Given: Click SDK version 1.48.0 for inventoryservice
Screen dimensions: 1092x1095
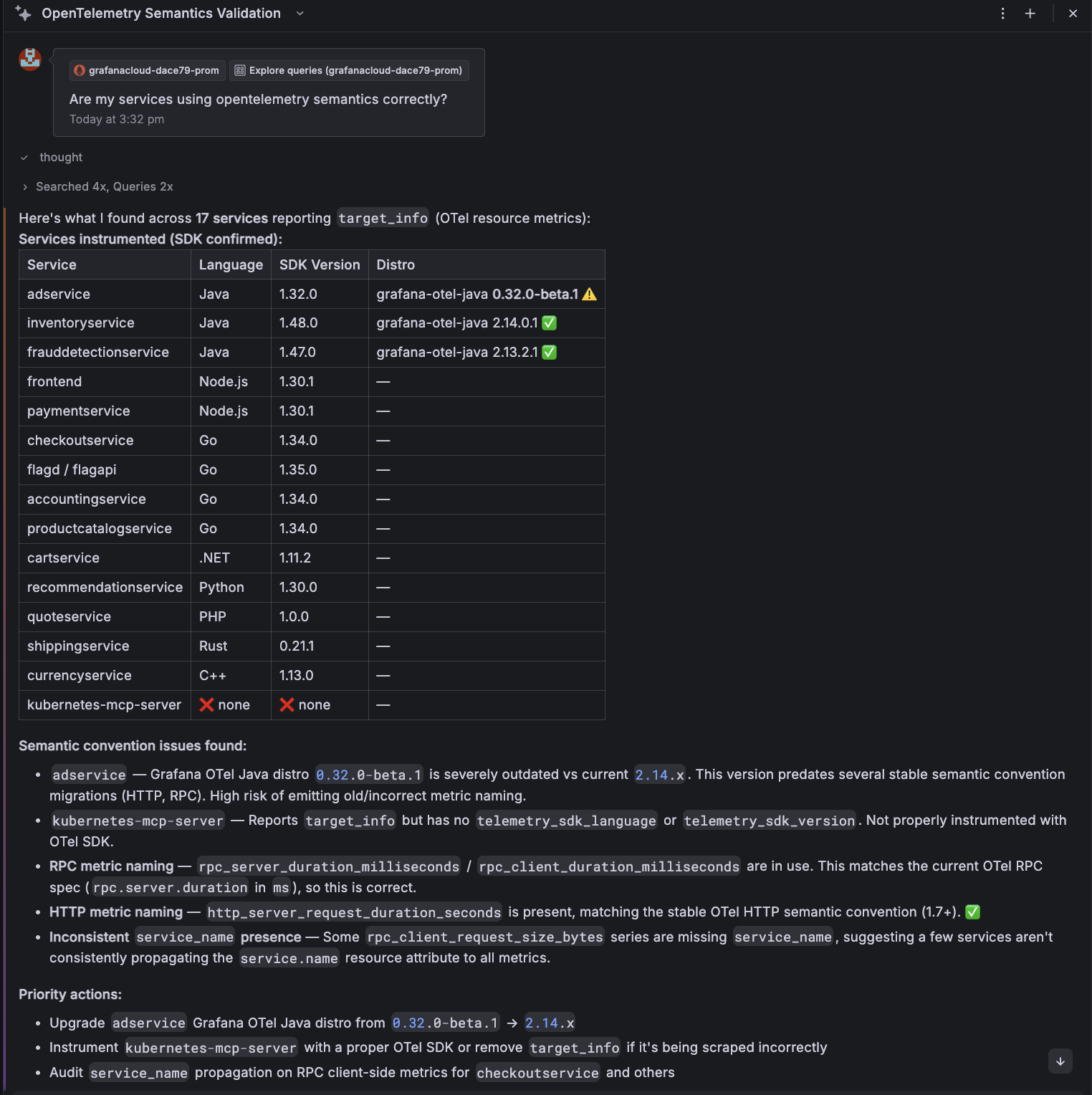Looking at the screenshot, I should click(320, 323).
